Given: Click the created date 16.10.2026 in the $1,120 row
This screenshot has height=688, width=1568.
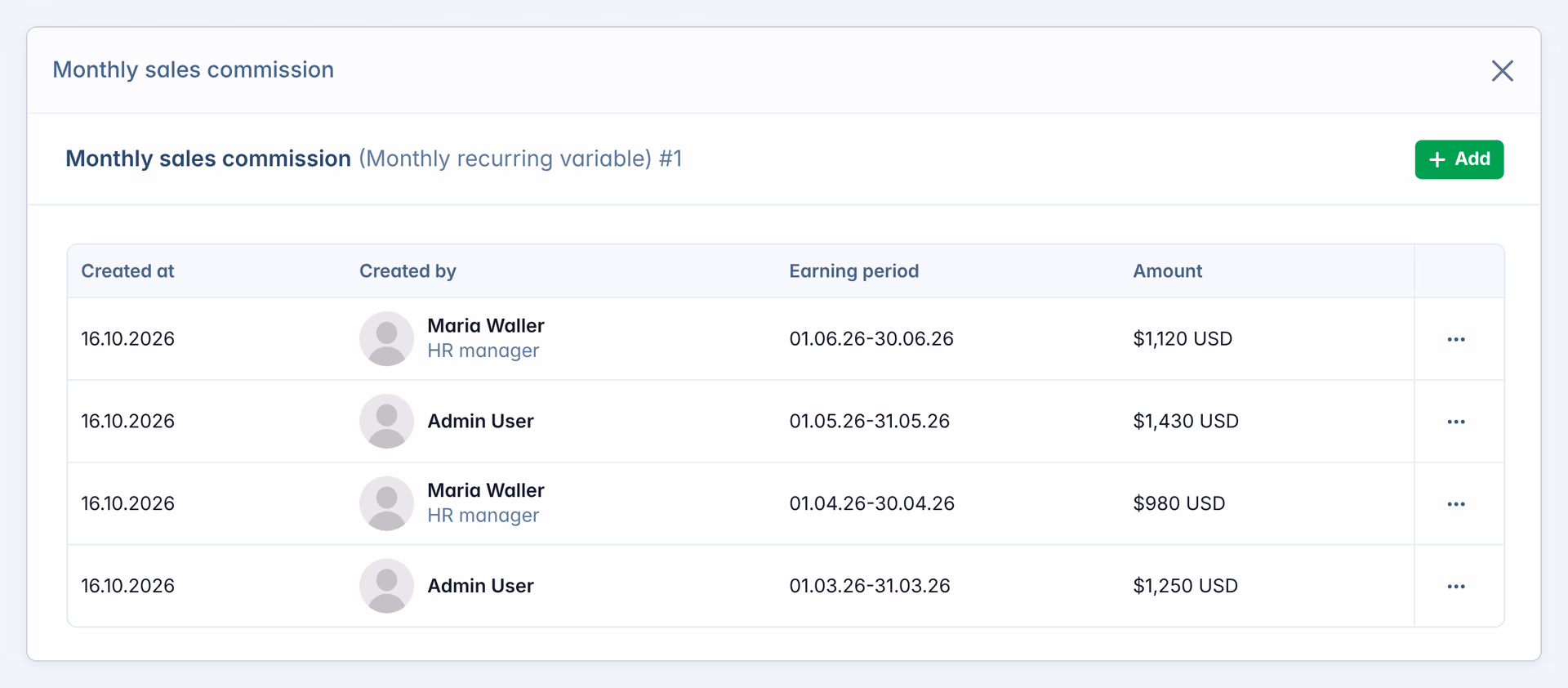Looking at the screenshot, I should pos(127,339).
